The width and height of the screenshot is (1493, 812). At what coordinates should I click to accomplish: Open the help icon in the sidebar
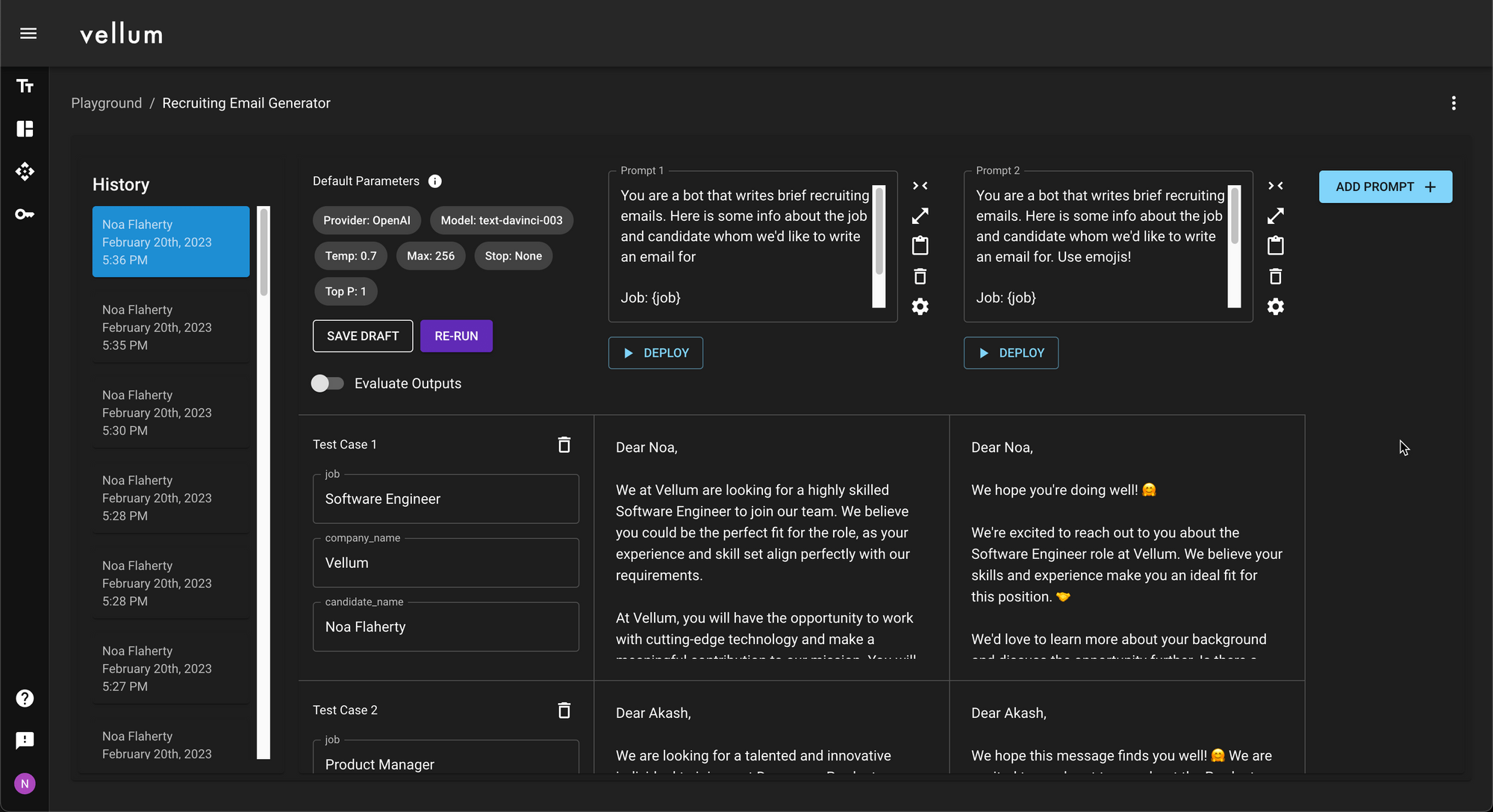[25, 698]
